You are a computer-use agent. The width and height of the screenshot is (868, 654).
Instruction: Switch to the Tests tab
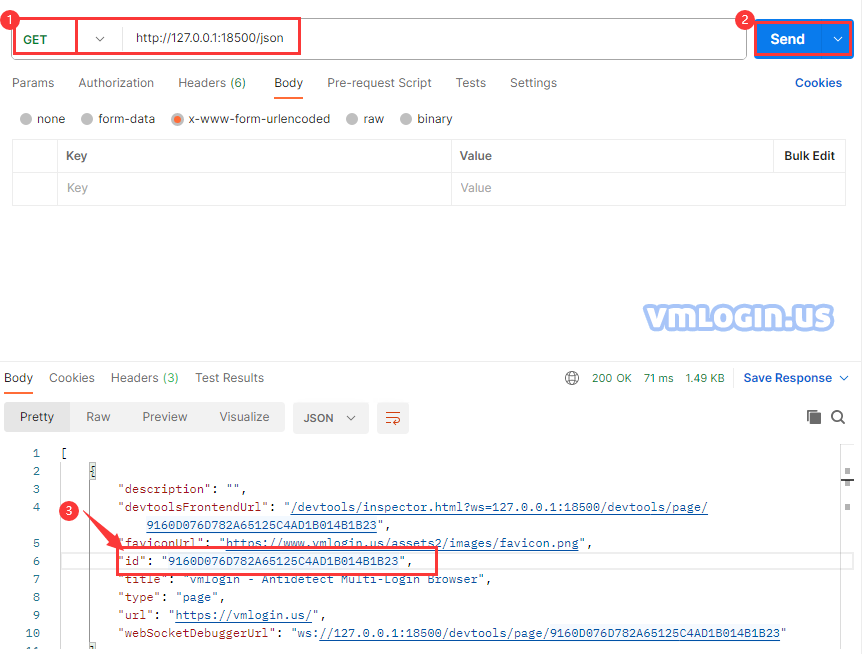coord(471,83)
